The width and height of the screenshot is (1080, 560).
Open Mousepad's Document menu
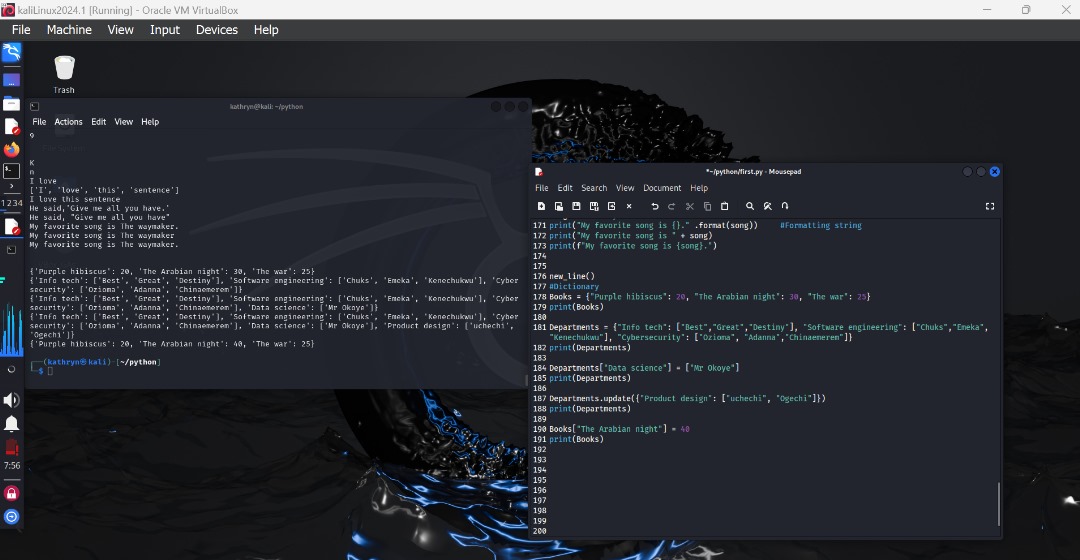point(662,188)
